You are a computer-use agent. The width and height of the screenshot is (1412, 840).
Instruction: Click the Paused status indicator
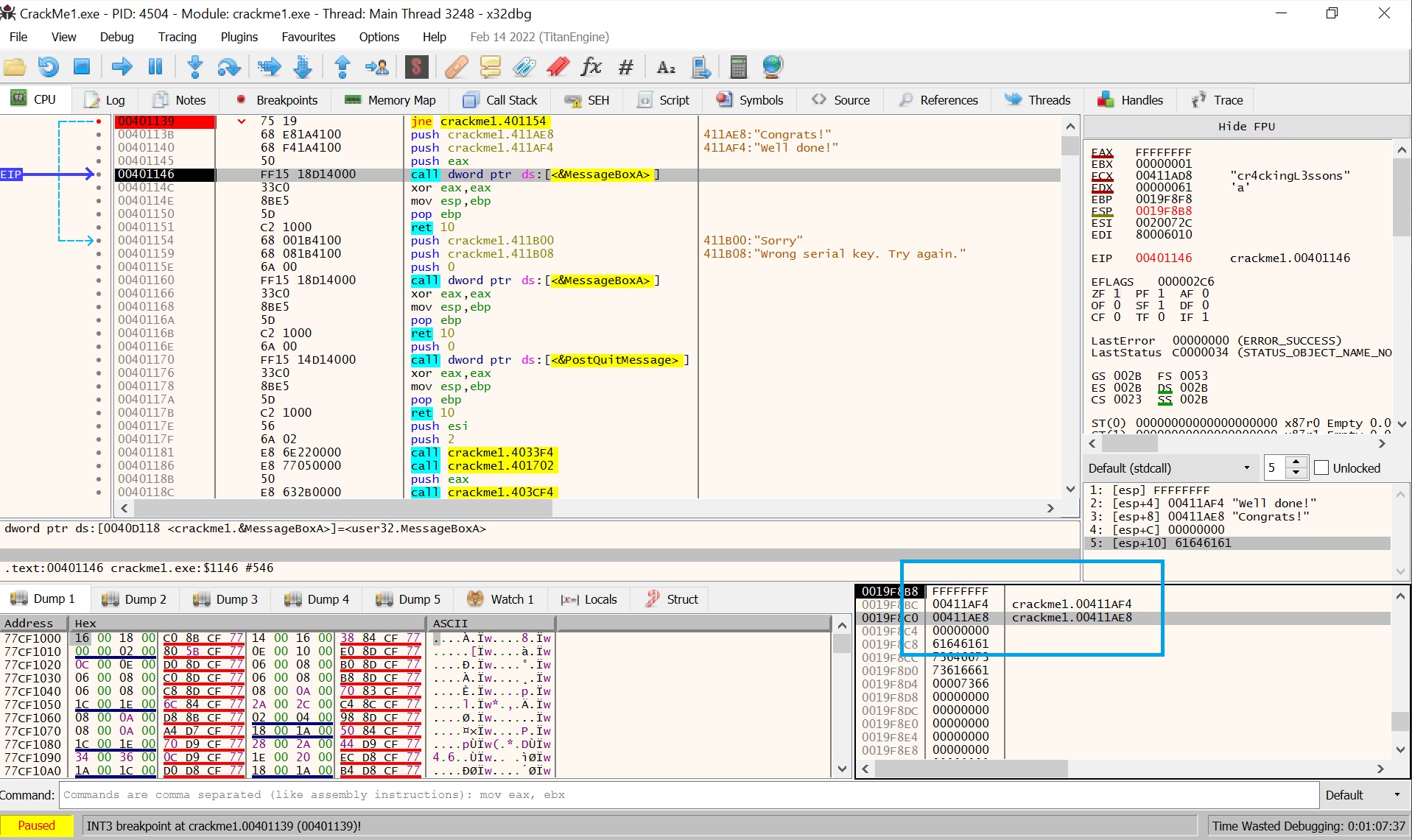click(x=36, y=825)
